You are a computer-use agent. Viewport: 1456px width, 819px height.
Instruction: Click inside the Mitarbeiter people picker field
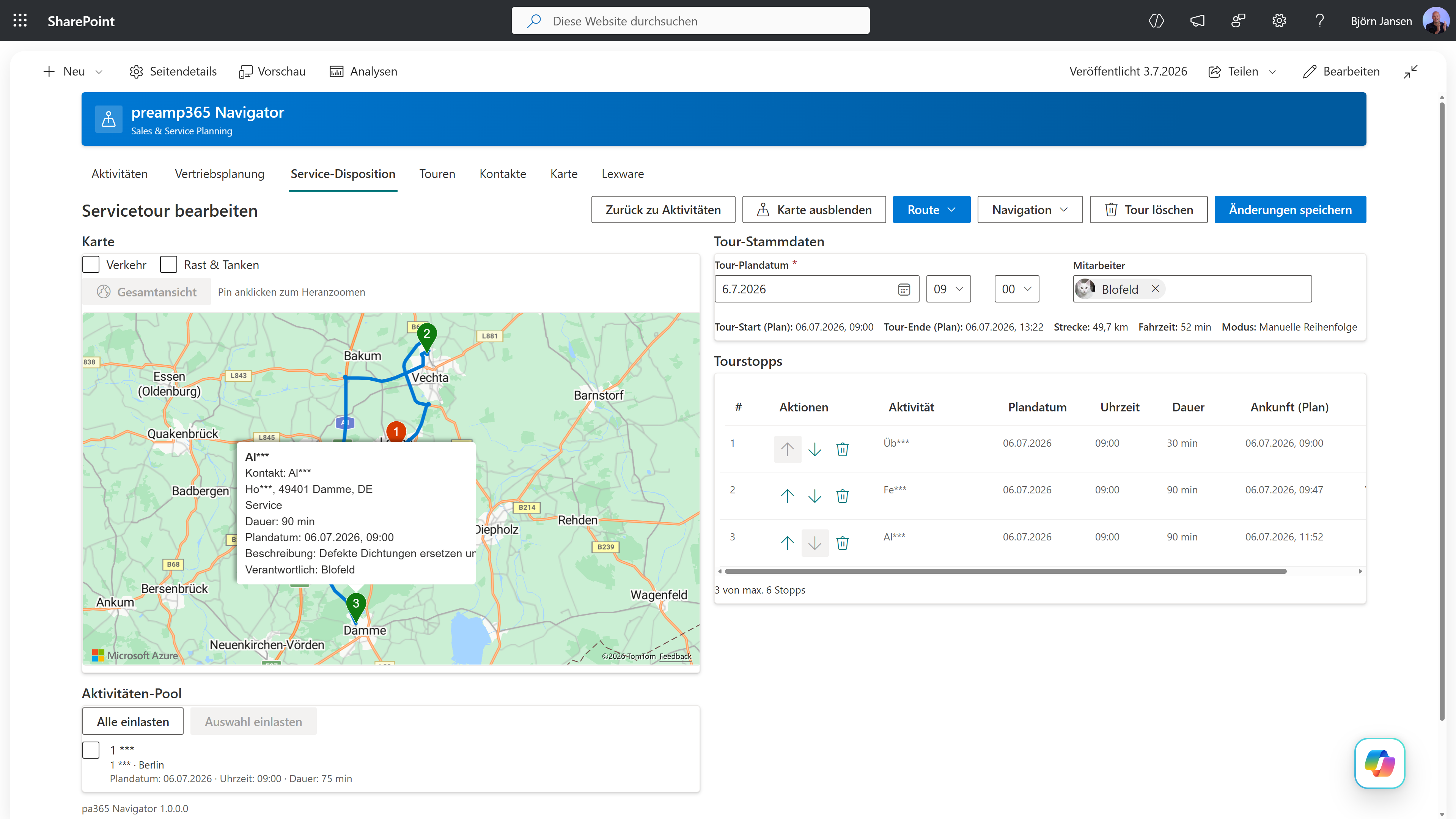tap(1192, 289)
